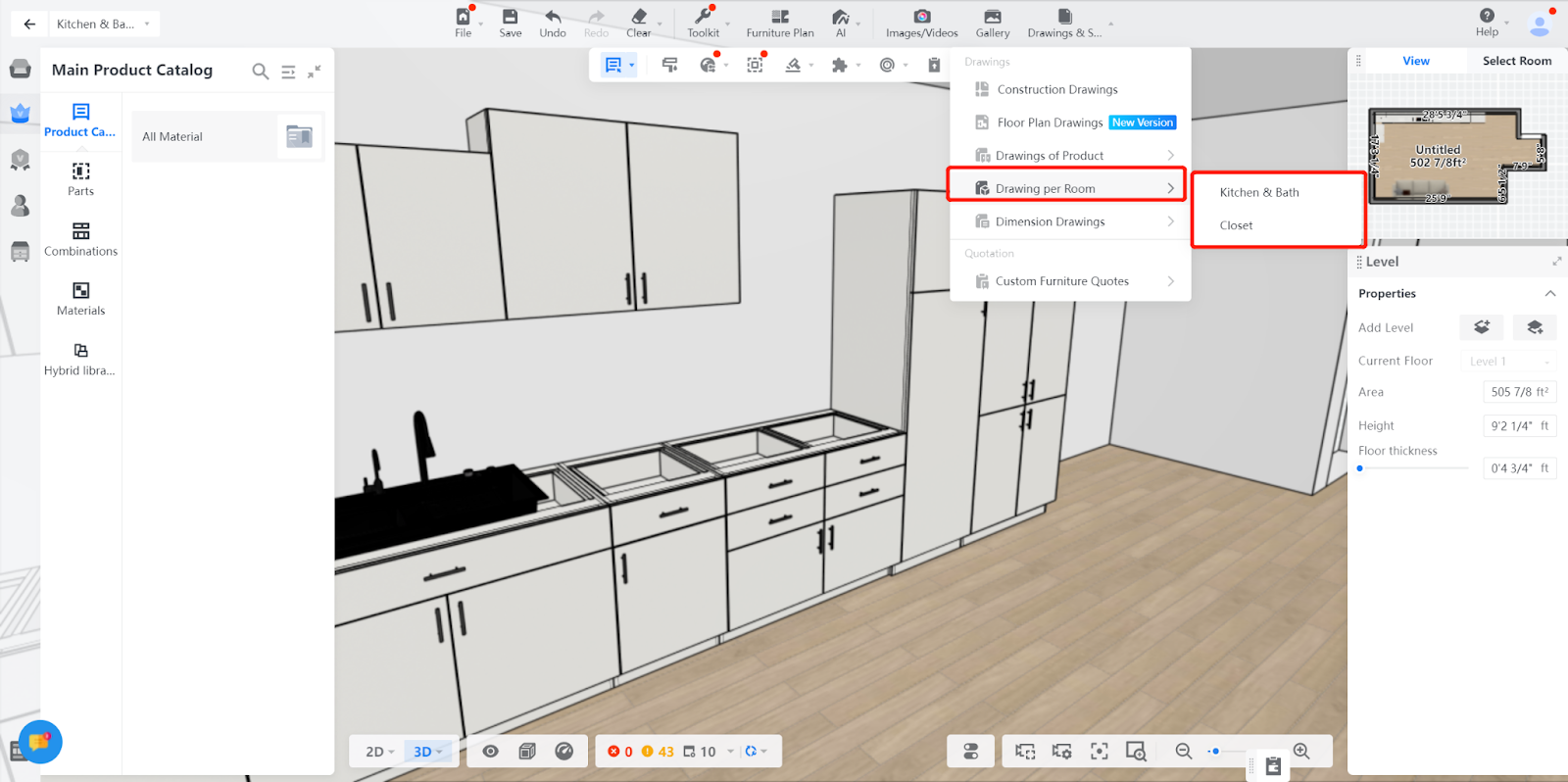Screen dimensions: 1568x782
Task: Click the Height value input field
Action: click(1519, 425)
